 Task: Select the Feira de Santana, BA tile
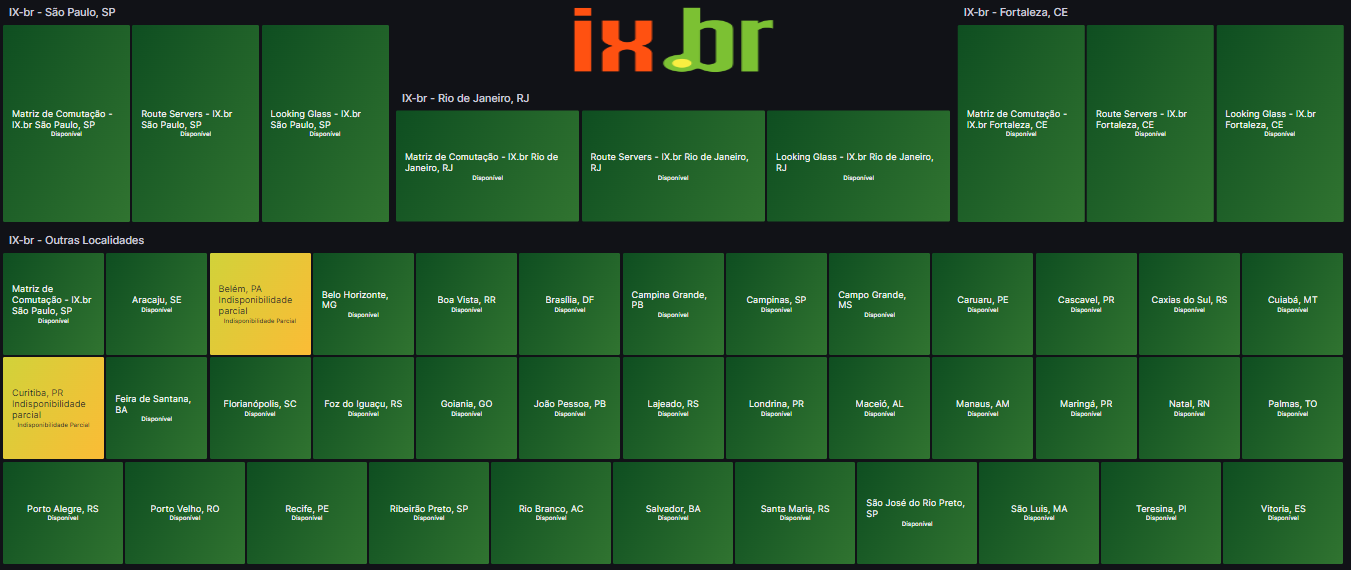coord(157,408)
